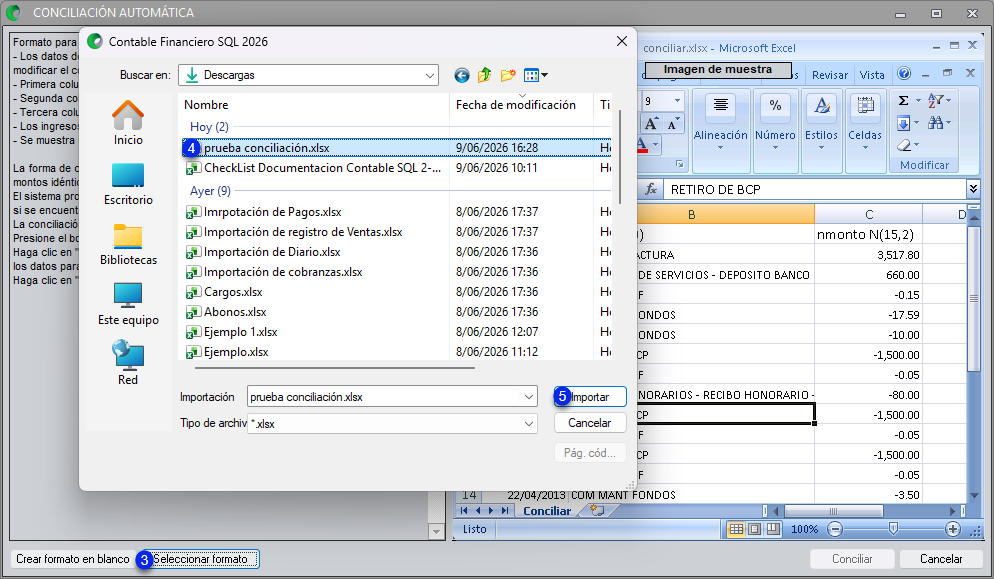Click the Excel zoom slider handle
This screenshot has width=994, height=579.
pyautogui.click(x=893, y=528)
